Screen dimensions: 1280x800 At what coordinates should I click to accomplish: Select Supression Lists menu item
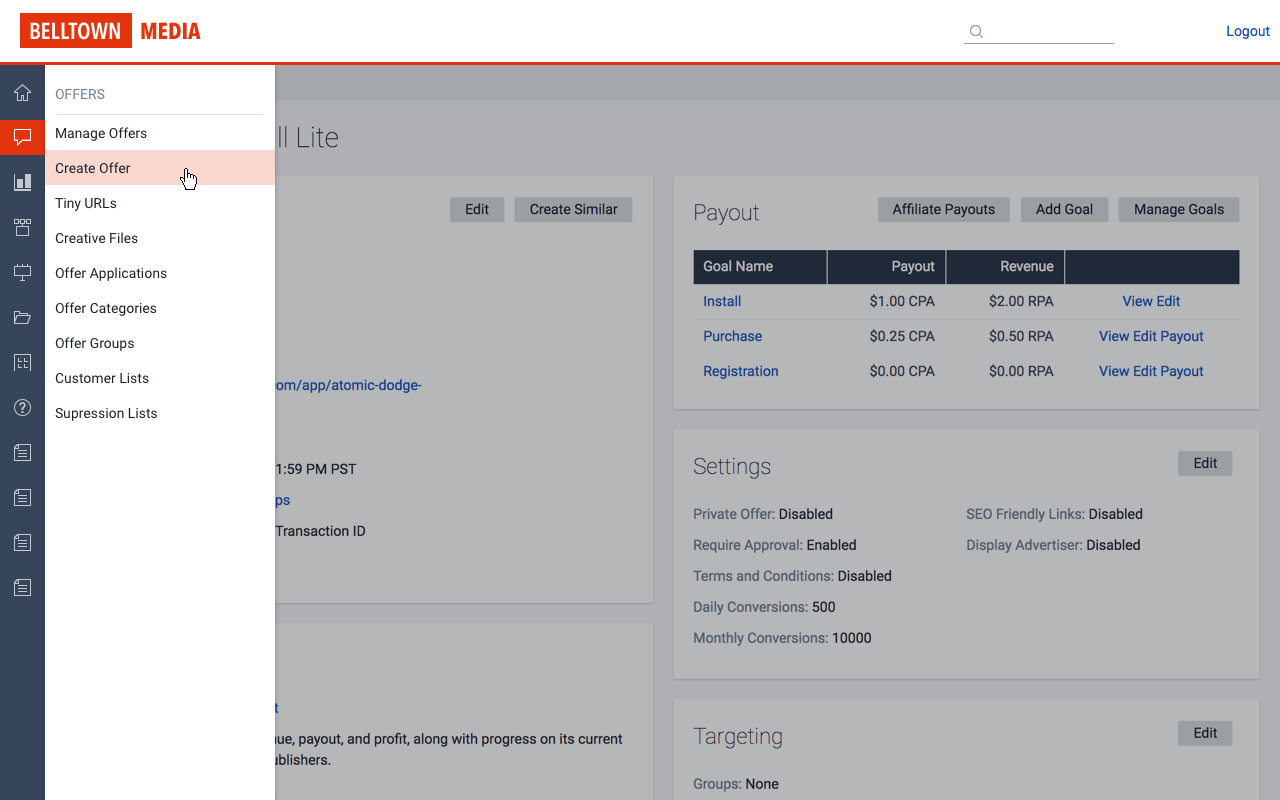pyautogui.click(x=160, y=413)
